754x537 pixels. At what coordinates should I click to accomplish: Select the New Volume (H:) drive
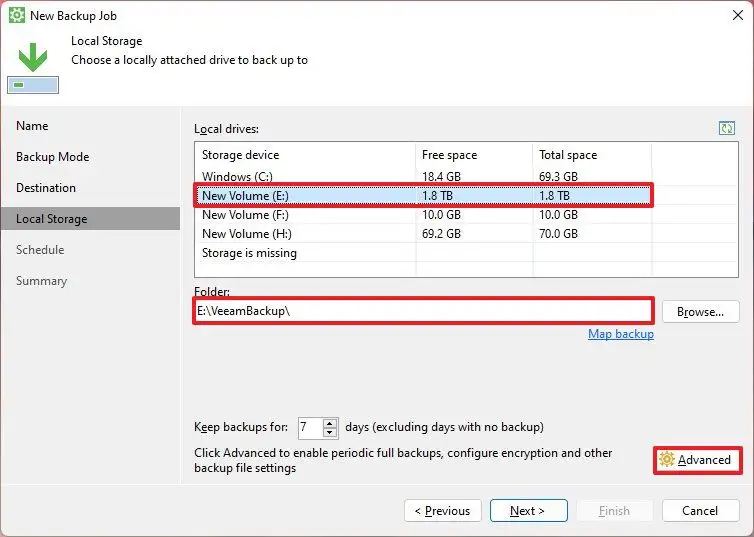tap(466, 234)
